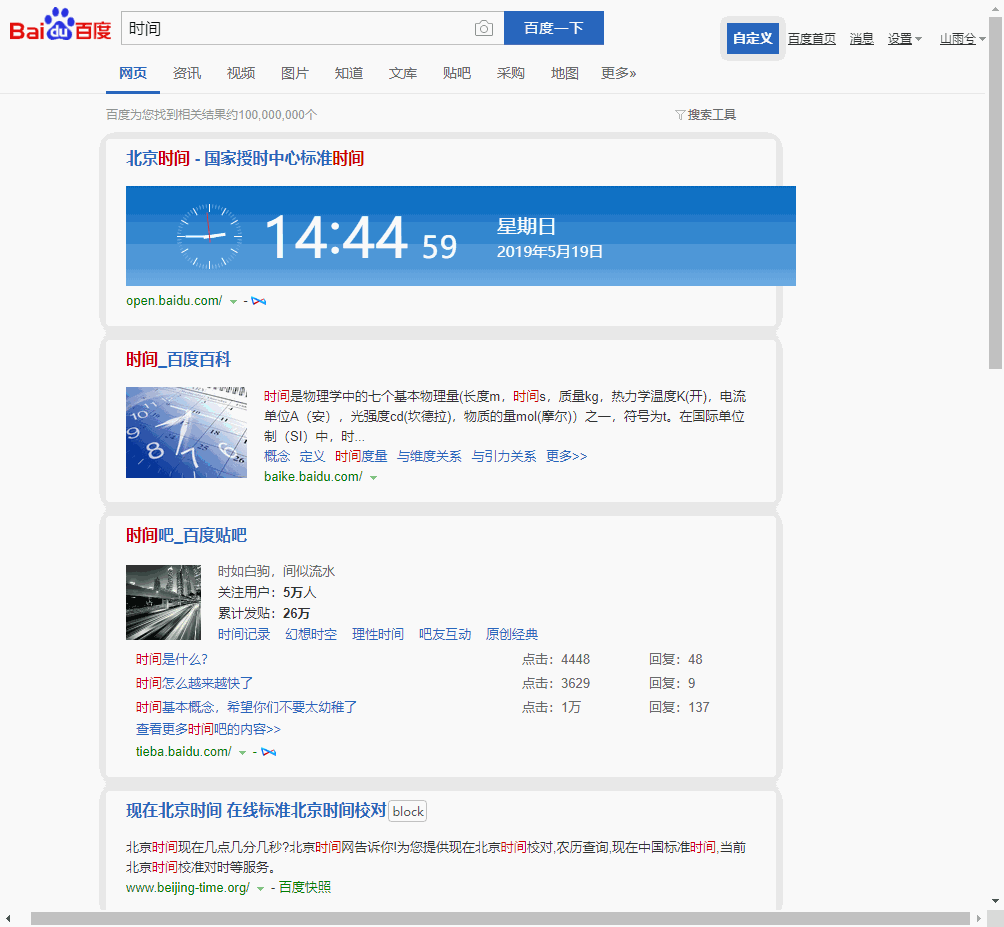
Task: Open the 幻想时空 Tieba category
Action: point(311,634)
